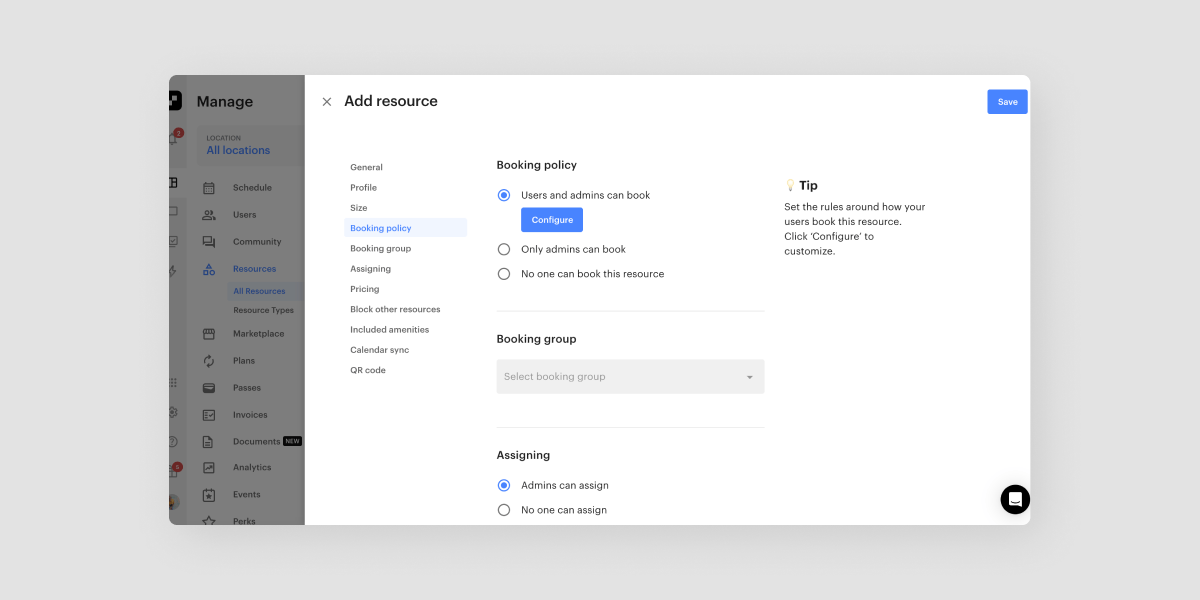
Task: Choose 'Only admins can book'
Action: pos(503,248)
